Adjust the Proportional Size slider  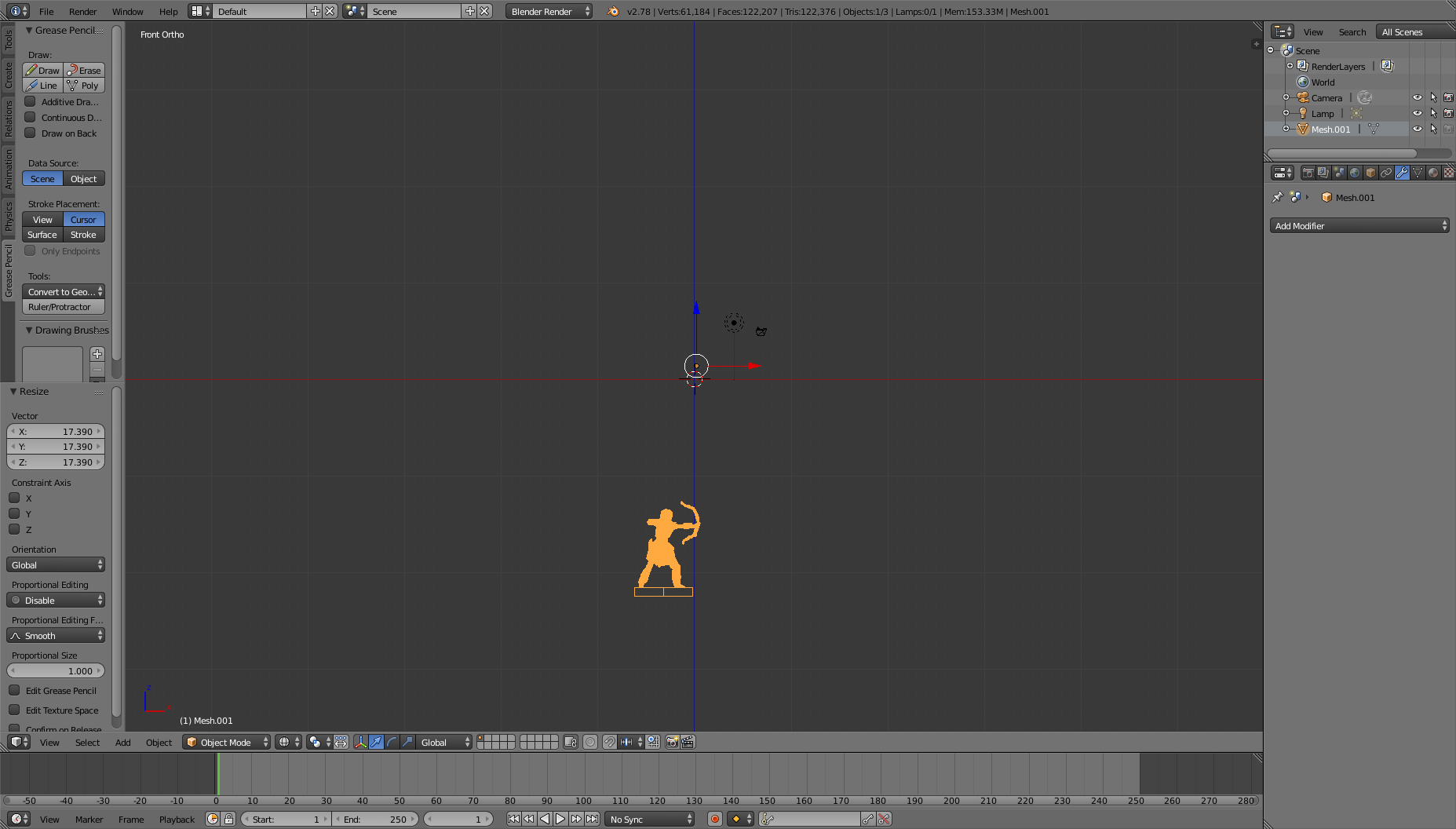coord(56,670)
